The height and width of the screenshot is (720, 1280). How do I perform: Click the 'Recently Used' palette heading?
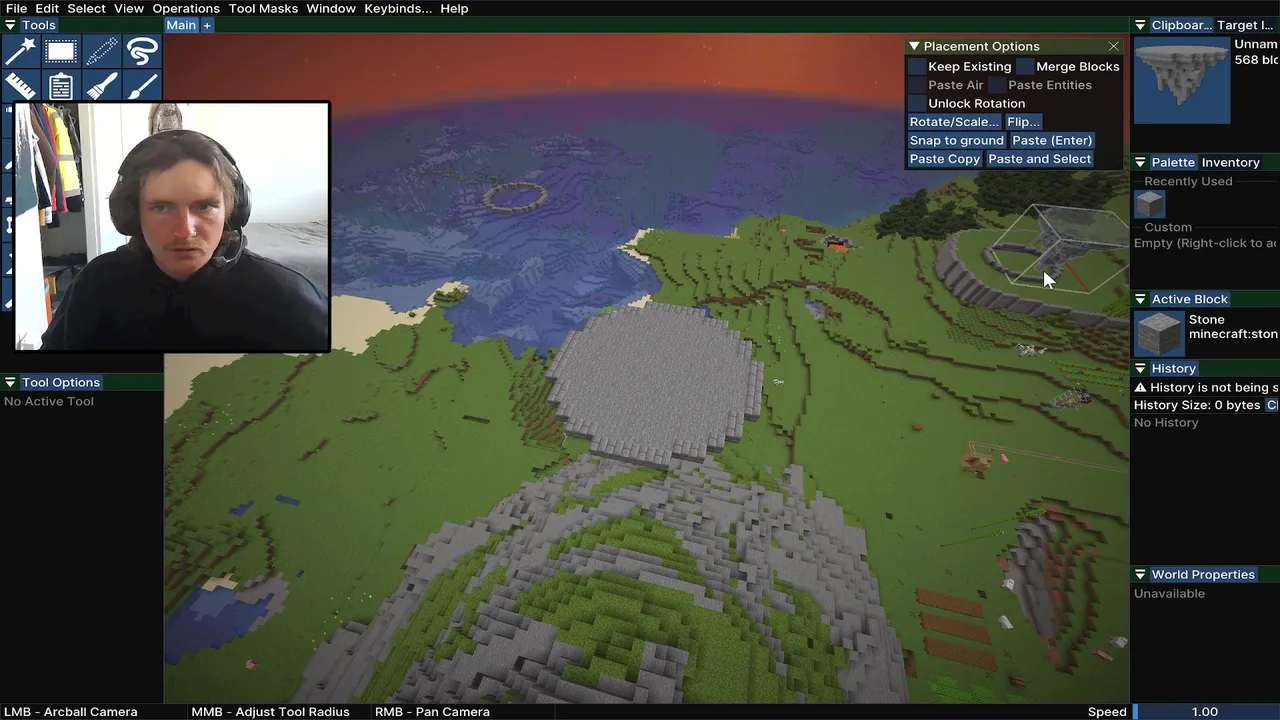tap(1188, 181)
